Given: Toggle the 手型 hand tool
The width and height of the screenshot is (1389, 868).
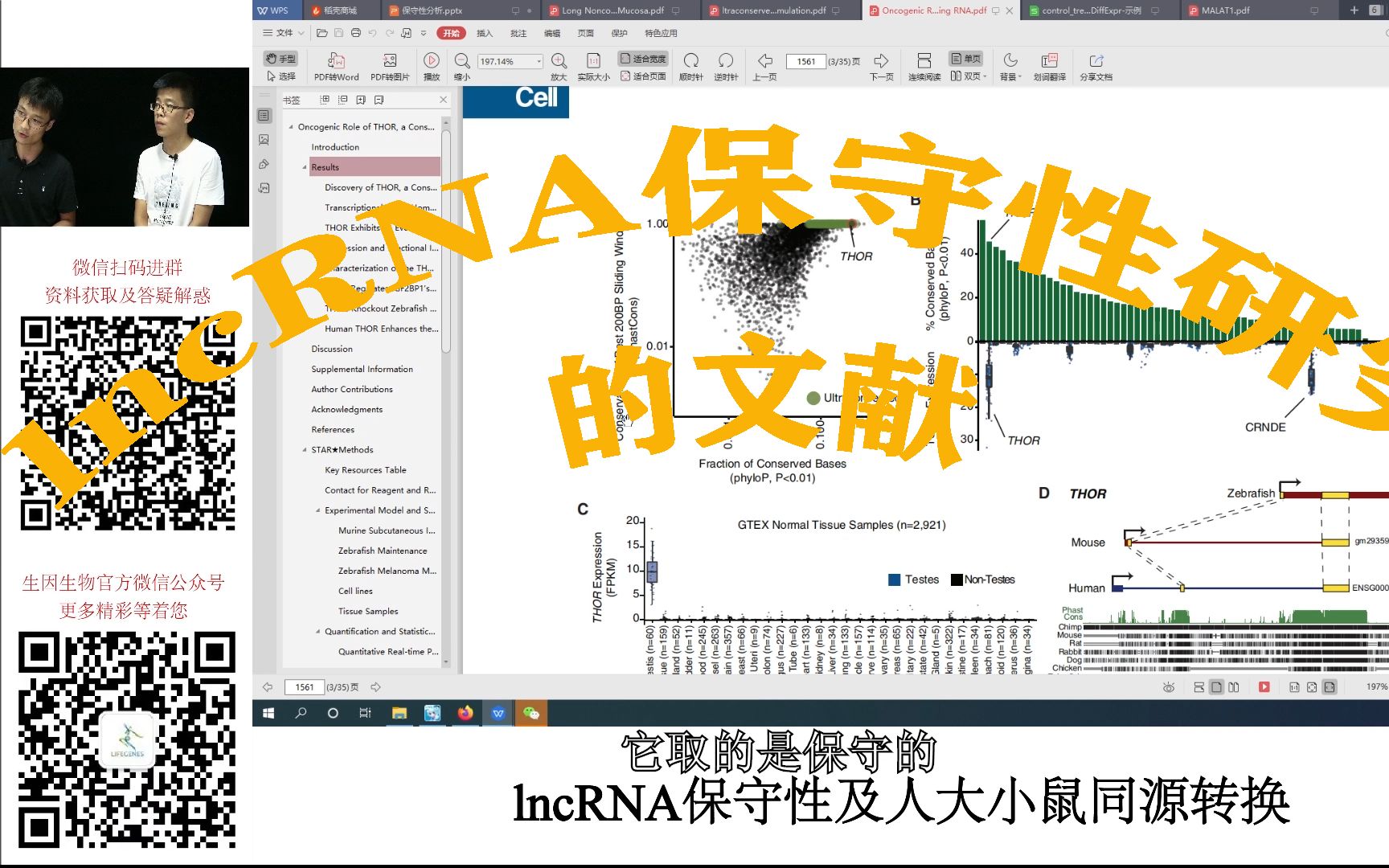Looking at the screenshot, I should (x=281, y=59).
